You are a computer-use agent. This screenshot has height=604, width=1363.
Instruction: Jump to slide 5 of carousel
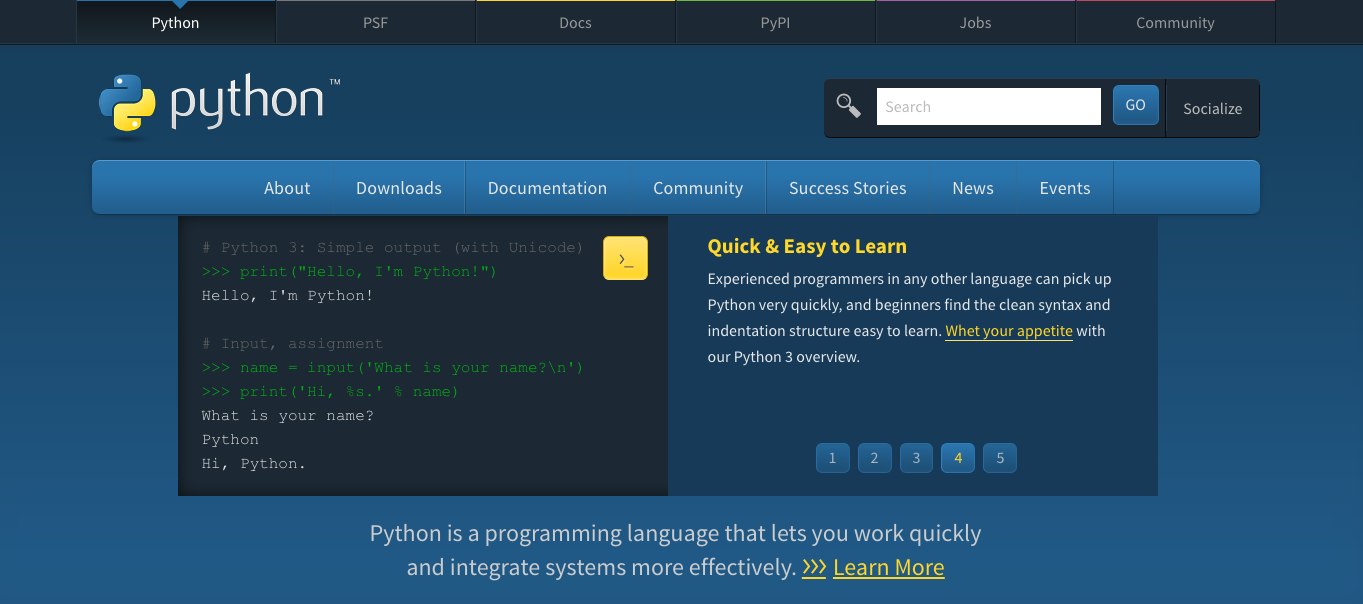(1000, 458)
